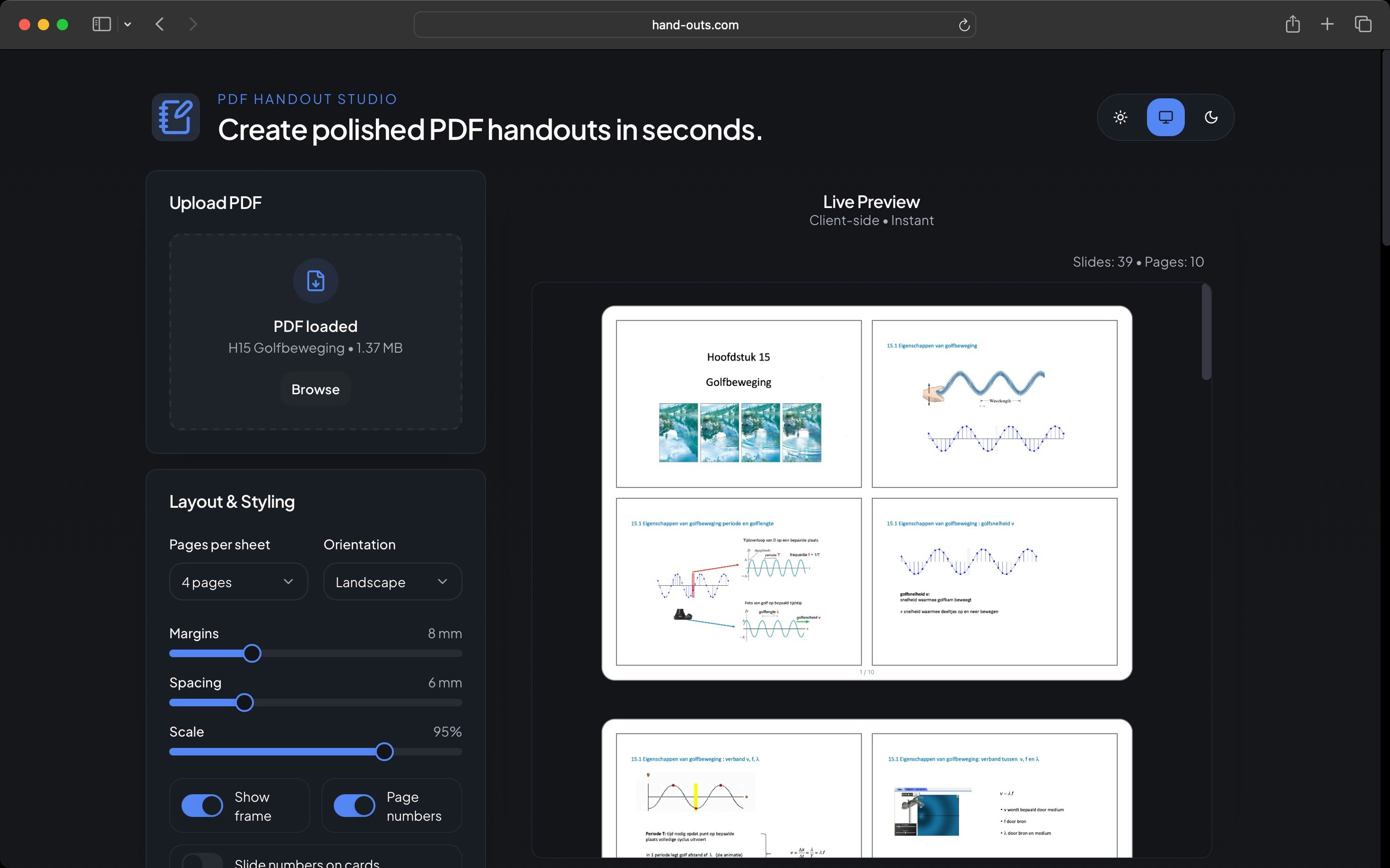Open the sidebar chevron dropdown
Image resolution: width=1390 pixels, height=868 pixels.
pos(128,24)
